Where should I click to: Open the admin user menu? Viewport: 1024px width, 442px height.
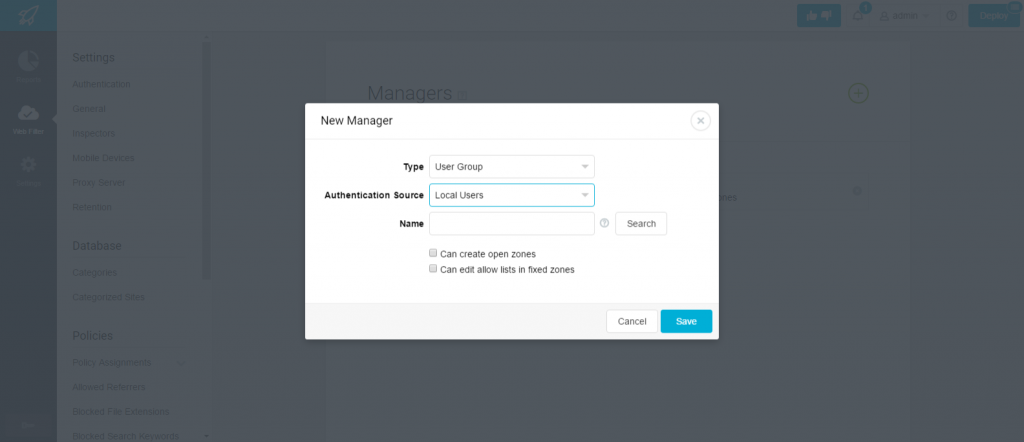[x=905, y=16]
